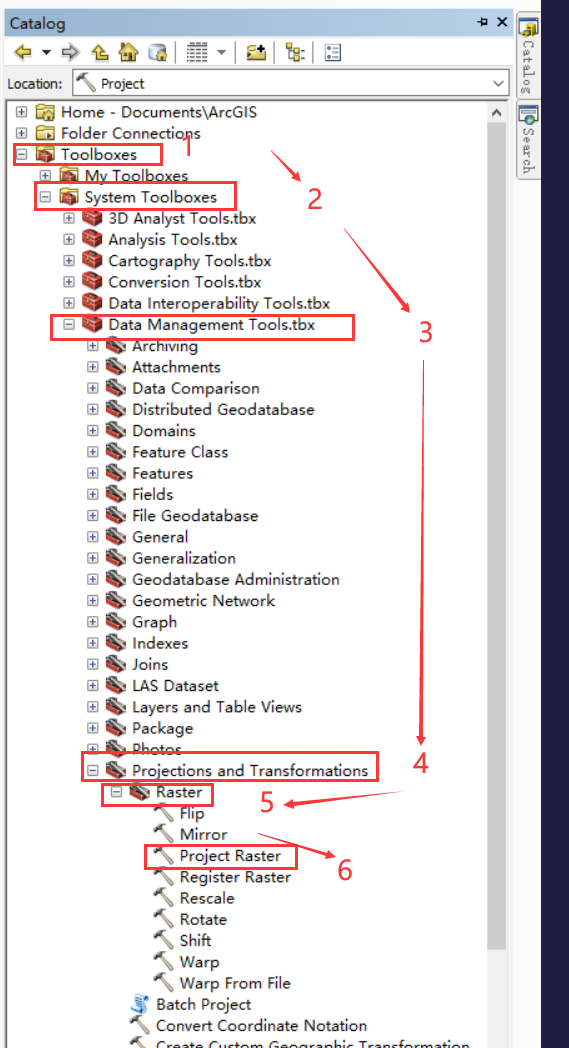Click the Connect To Folder icon

coord(255,51)
